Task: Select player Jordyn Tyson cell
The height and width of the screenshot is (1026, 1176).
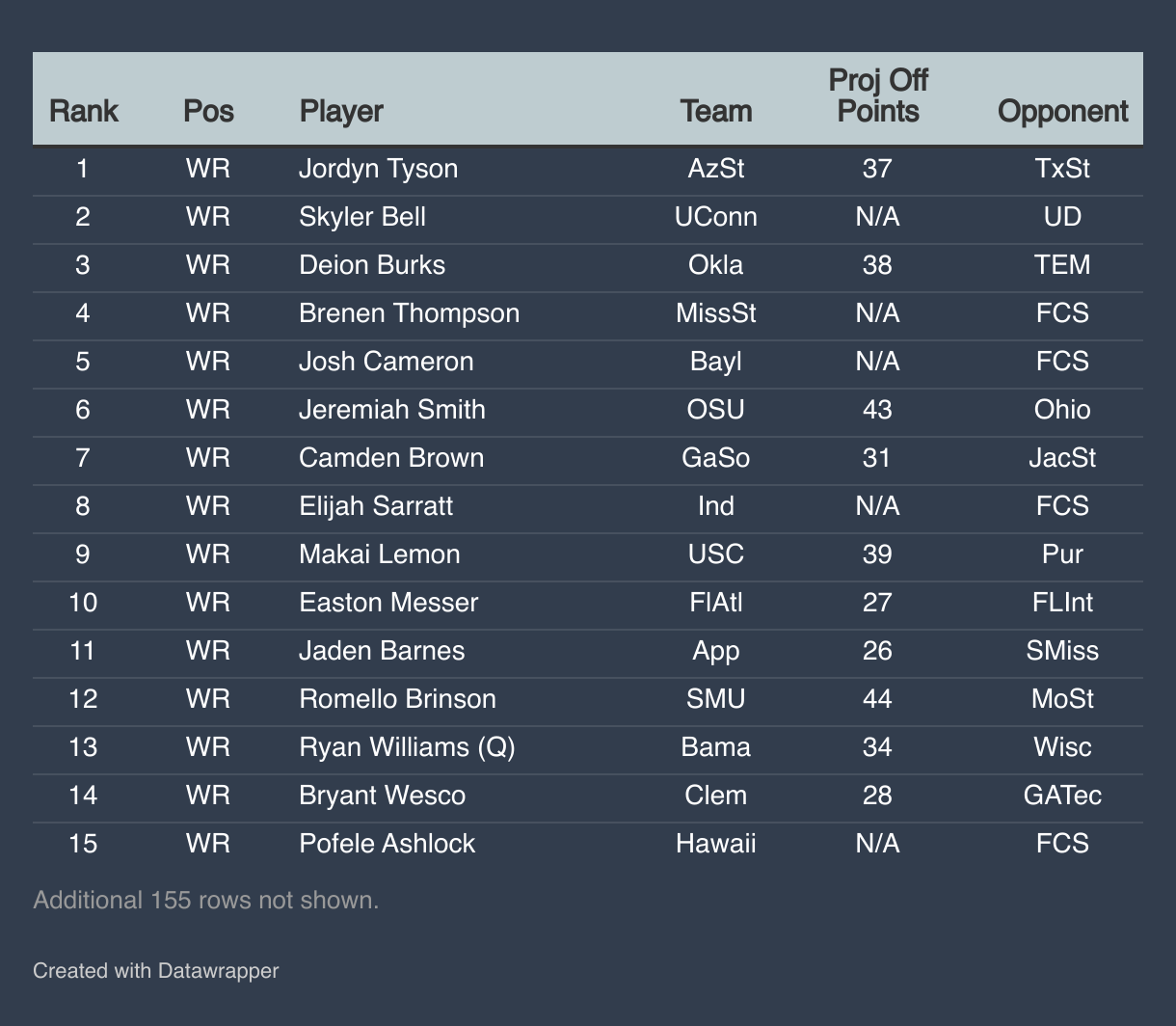Action: [x=378, y=169]
